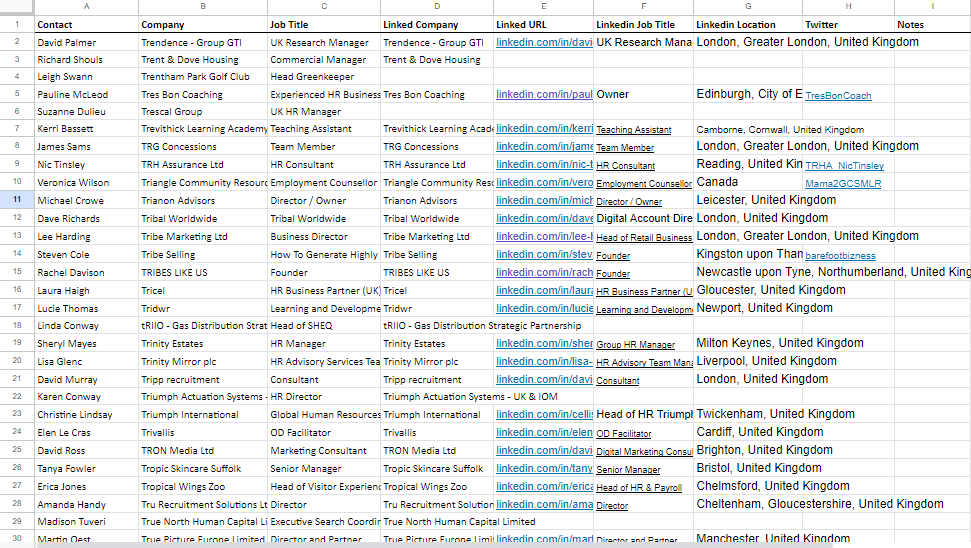Click the Chelmsford, United Kingdom location cell

tap(748, 486)
